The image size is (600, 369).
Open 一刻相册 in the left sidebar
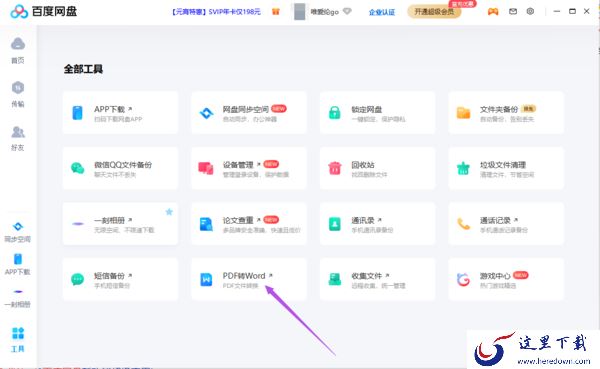click(18, 298)
